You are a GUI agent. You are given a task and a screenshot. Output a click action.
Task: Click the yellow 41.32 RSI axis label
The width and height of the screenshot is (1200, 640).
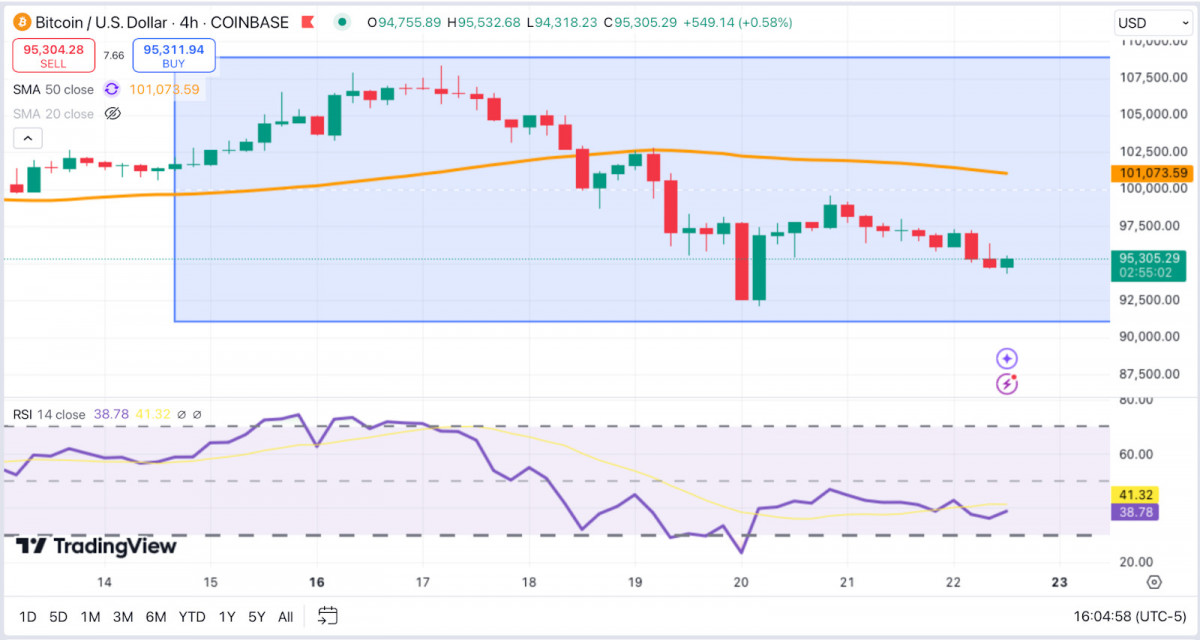point(1136,495)
